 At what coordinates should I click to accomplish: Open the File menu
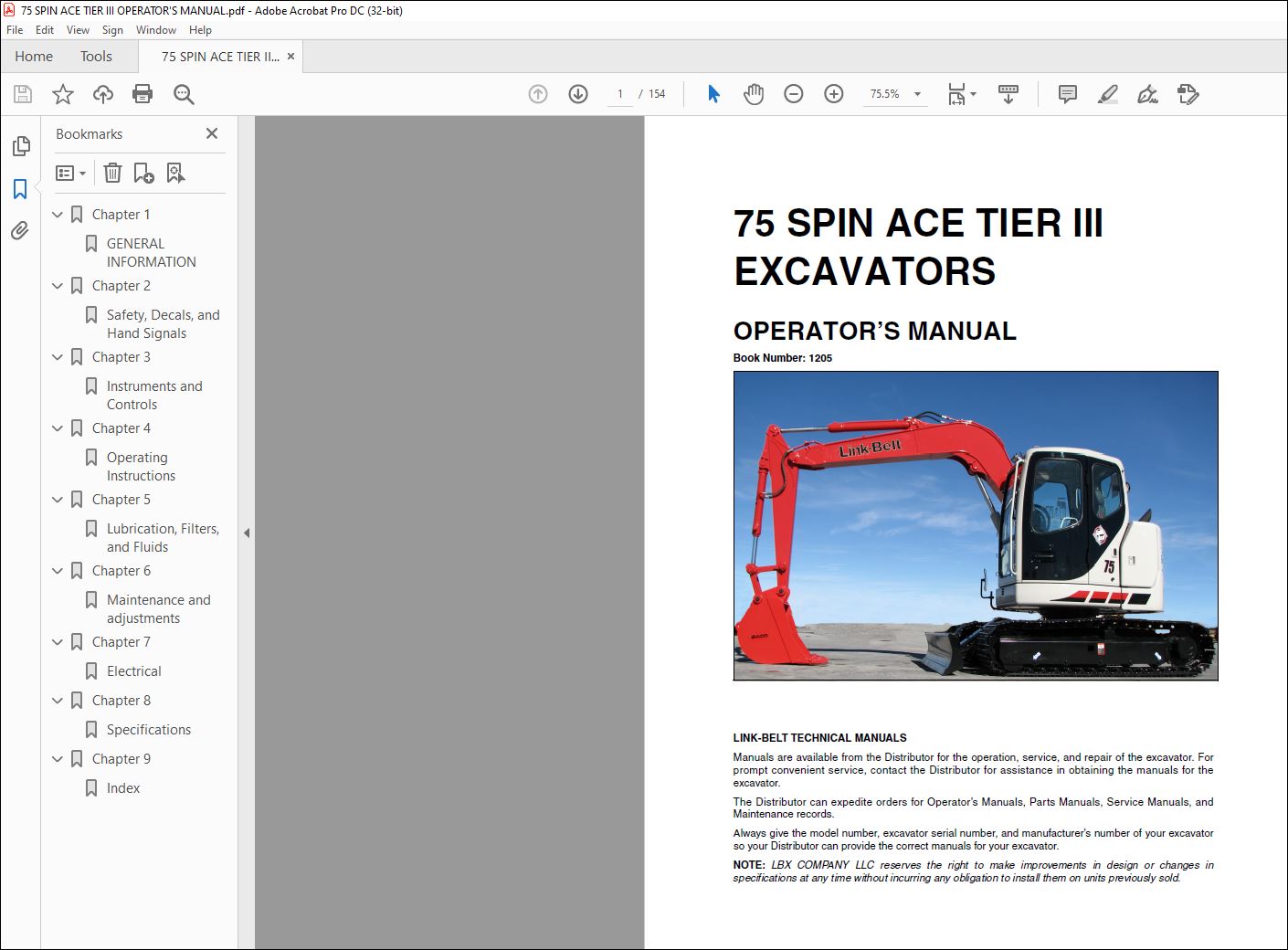point(15,30)
